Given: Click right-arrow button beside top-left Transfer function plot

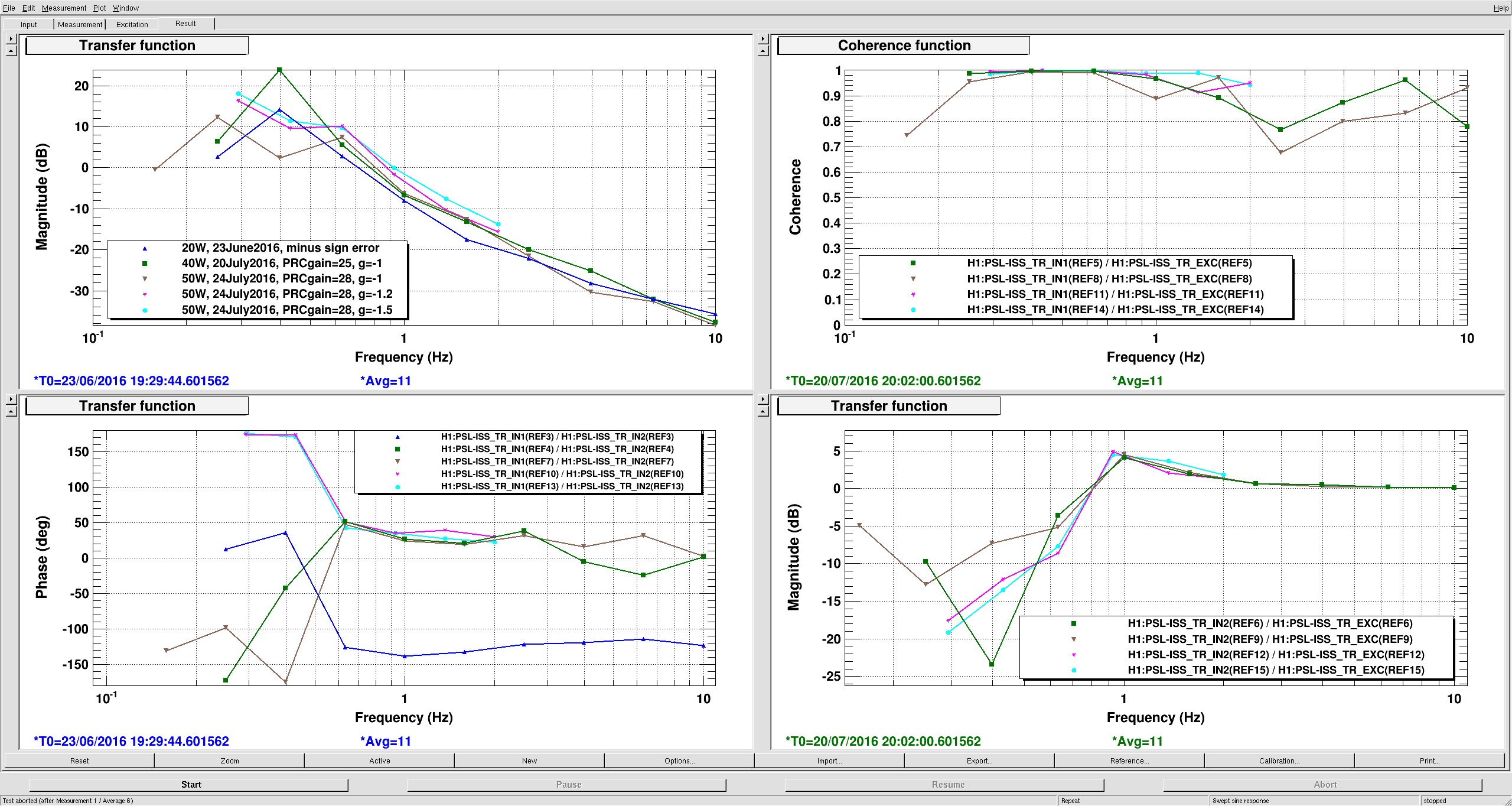Looking at the screenshot, I should (11, 39).
